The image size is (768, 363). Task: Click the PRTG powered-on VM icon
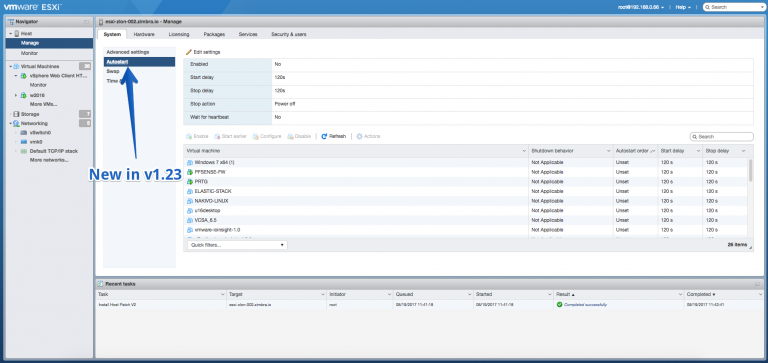(x=191, y=181)
